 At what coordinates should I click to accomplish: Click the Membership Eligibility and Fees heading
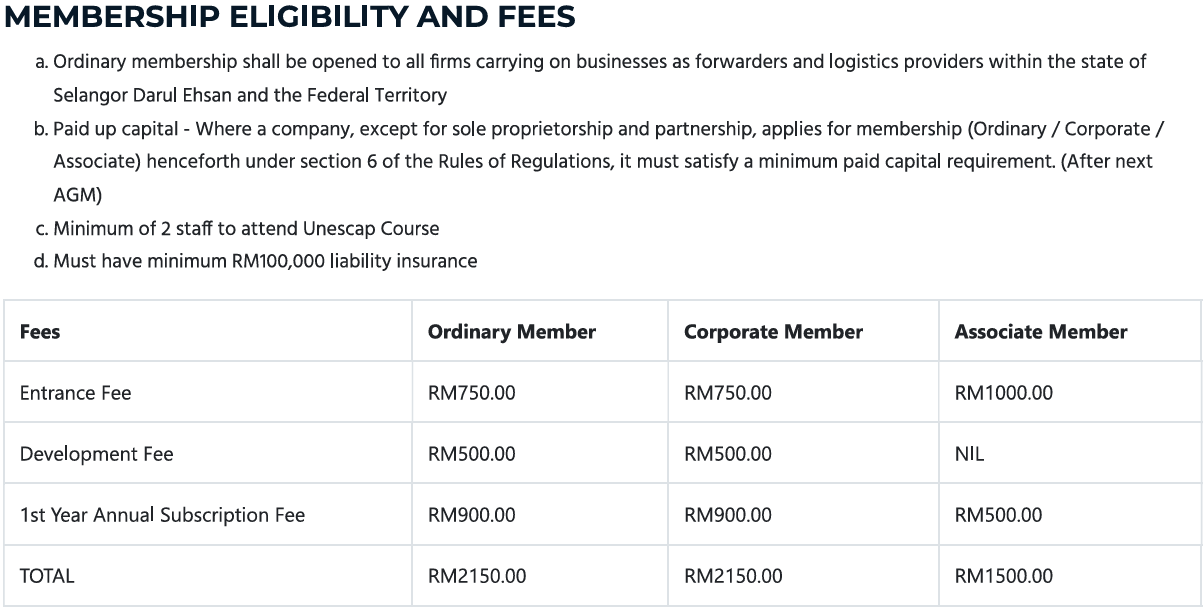pos(290,17)
